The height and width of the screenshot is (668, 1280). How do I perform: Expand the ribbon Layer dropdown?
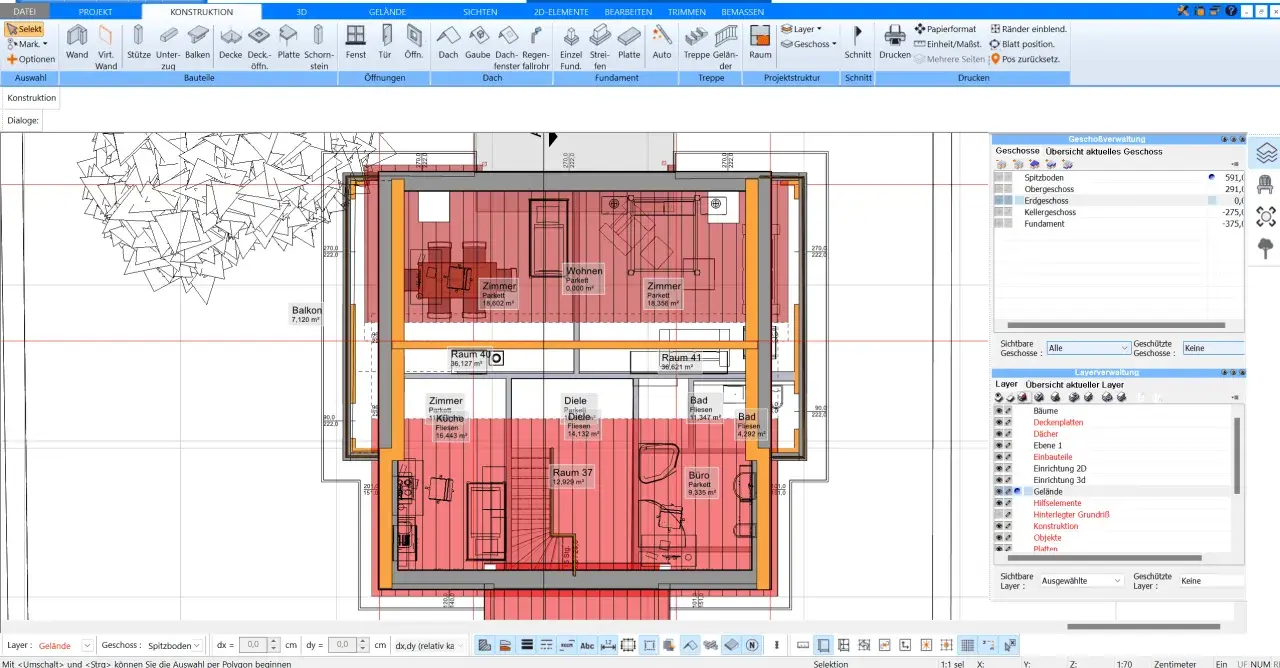click(800, 29)
